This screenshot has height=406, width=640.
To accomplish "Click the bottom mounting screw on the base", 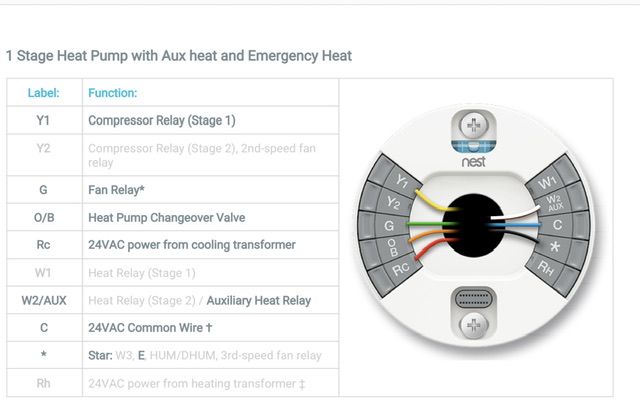I will coord(474,323).
